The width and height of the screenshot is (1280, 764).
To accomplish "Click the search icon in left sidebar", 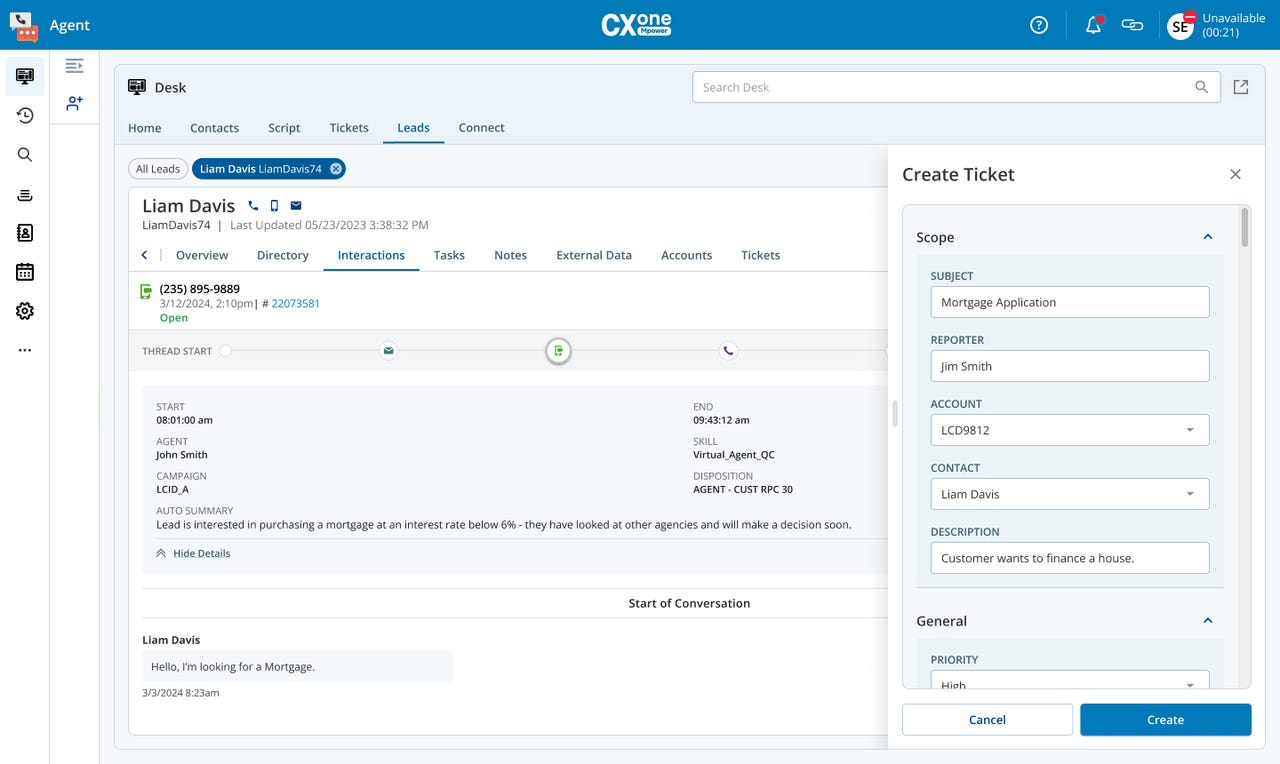I will point(25,155).
